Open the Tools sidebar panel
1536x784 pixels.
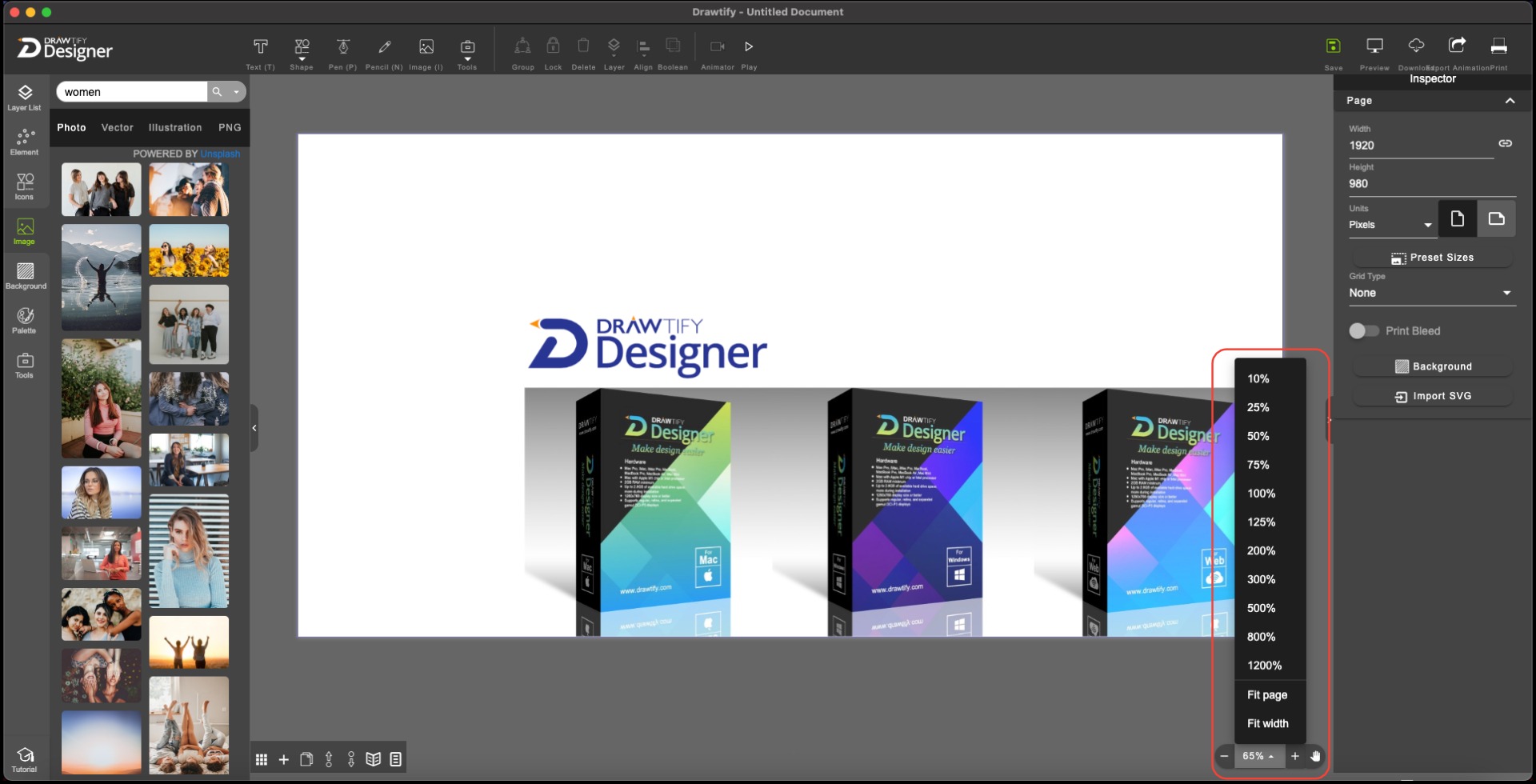click(x=25, y=366)
